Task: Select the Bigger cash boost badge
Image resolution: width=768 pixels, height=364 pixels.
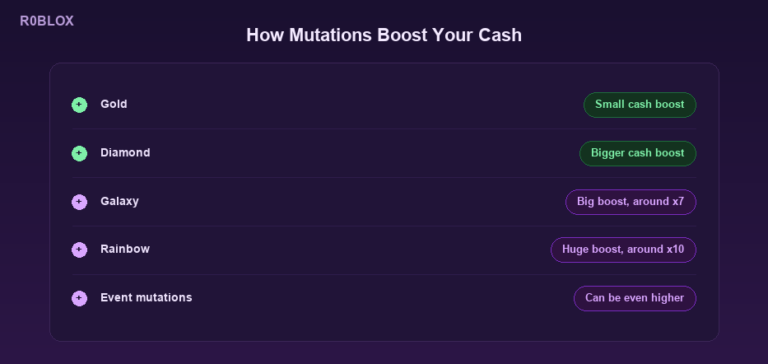Action: coord(638,153)
